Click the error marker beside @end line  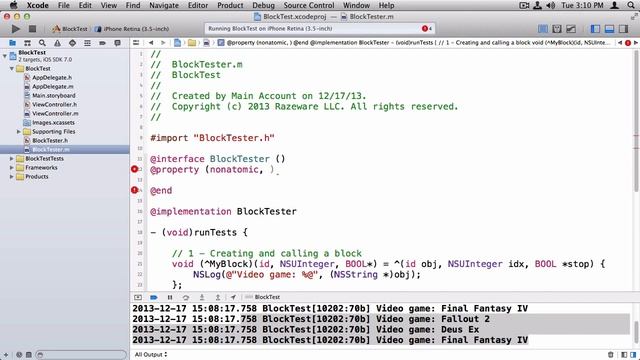click(134, 190)
